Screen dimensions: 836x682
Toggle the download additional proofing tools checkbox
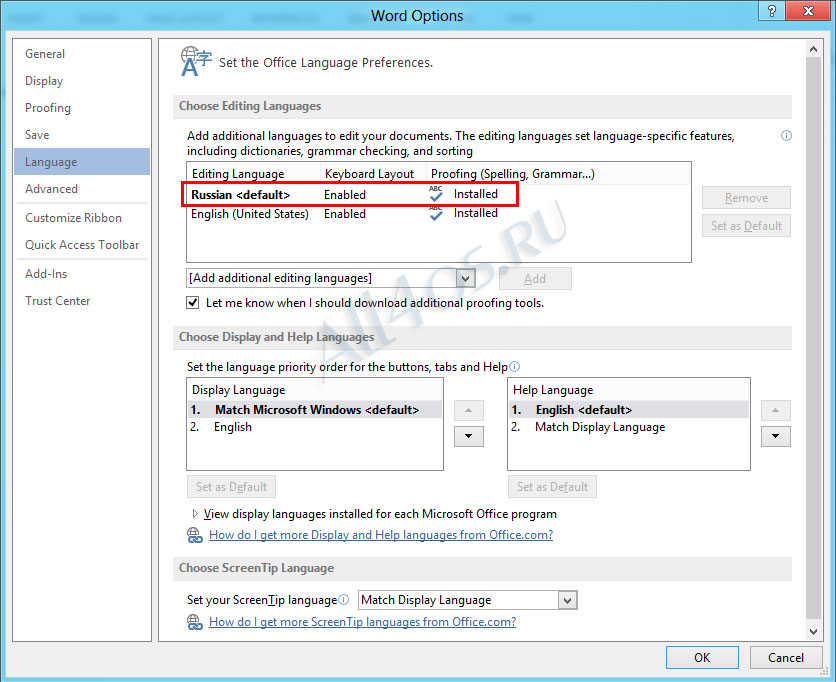(192, 303)
